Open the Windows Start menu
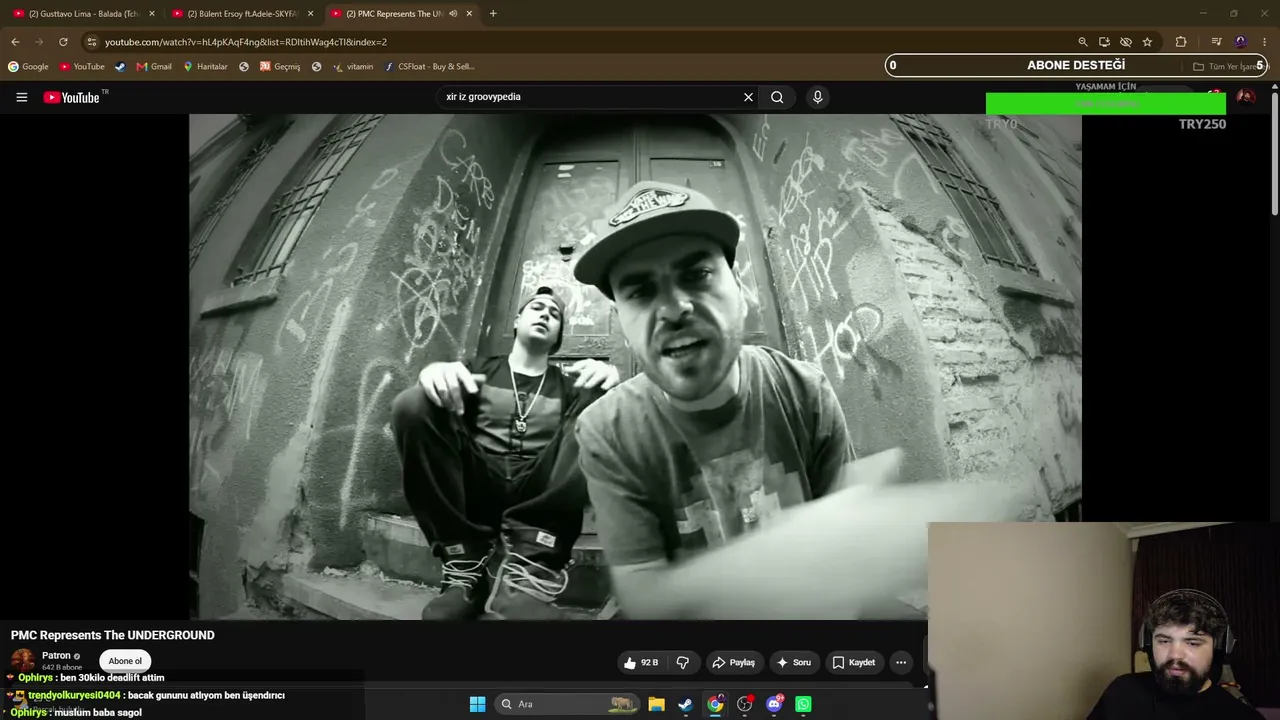Viewport: 1280px width, 720px height. pos(478,704)
